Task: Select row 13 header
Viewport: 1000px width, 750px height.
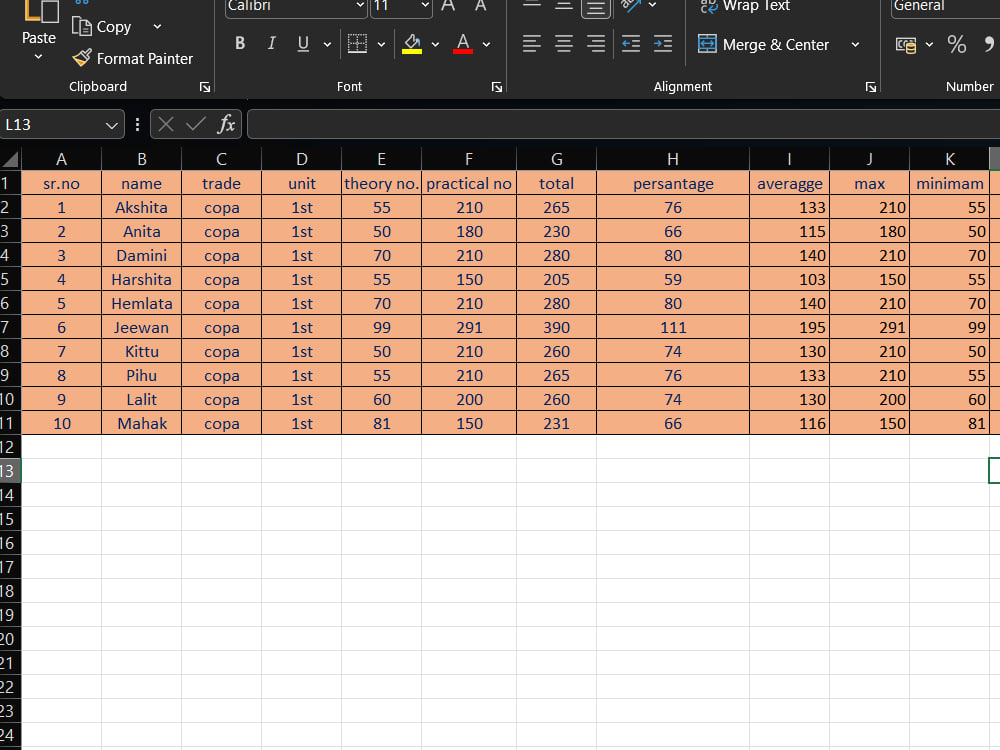Action: point(10,471)
